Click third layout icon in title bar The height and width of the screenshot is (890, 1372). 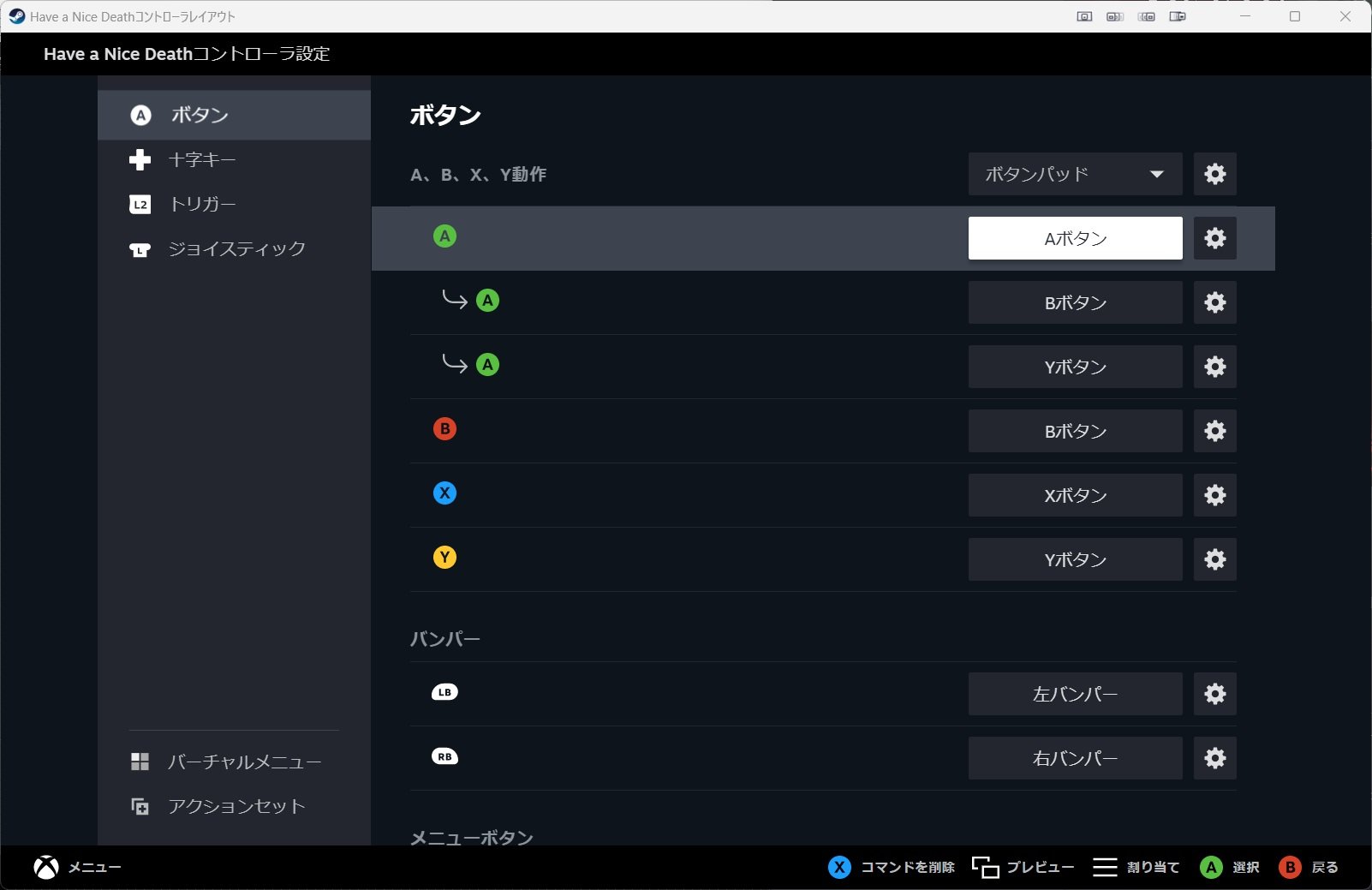pyautogui.click(x=1147, y=16)
